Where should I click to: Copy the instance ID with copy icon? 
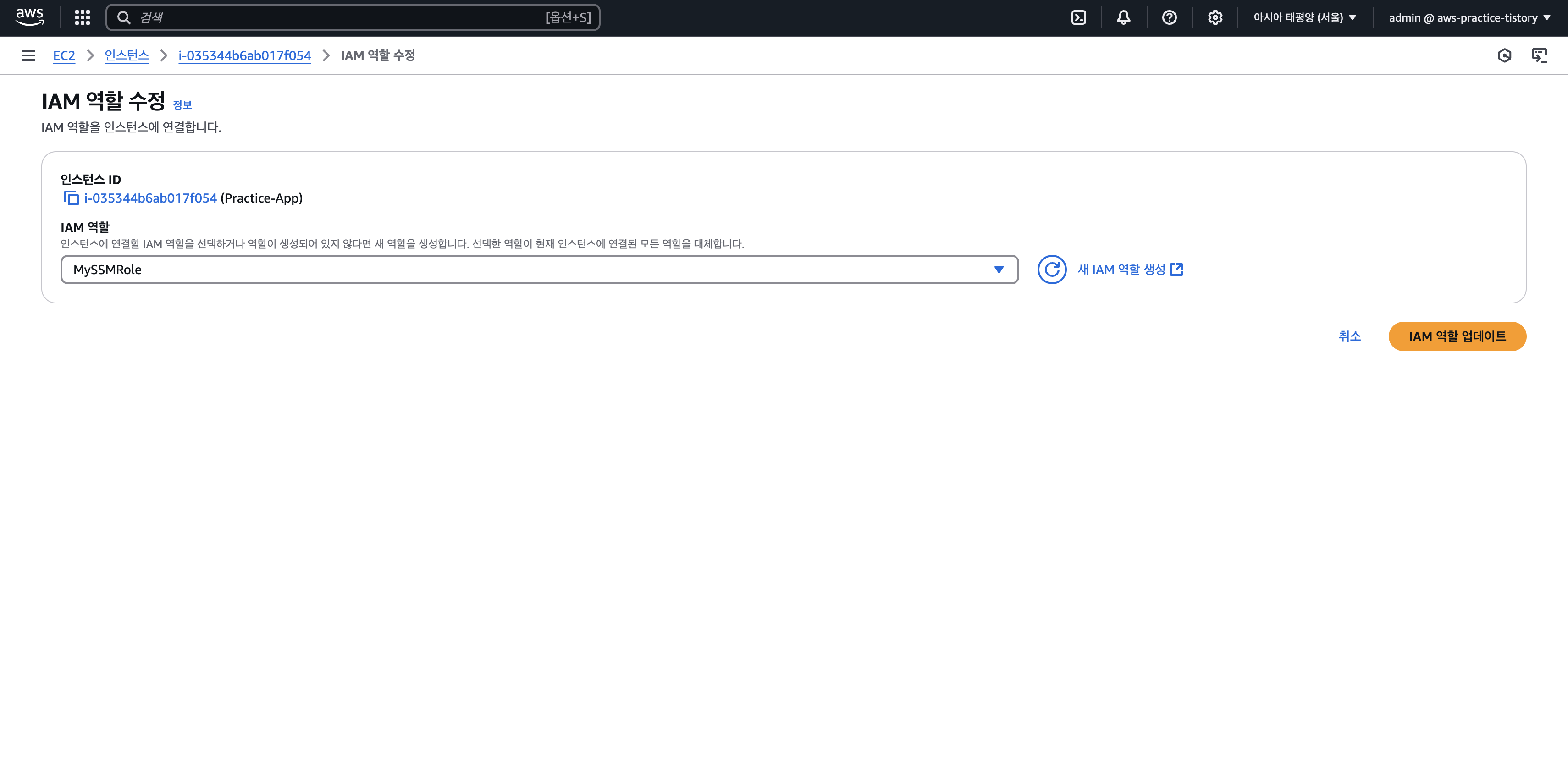pyautogui.click(x=71, y=198)
